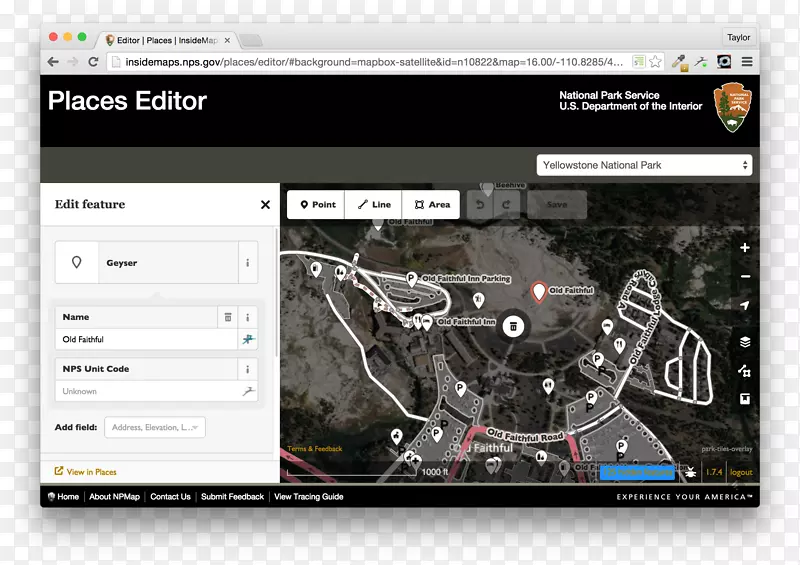Show info for the Geyser preset

click(x=247, y=263)
